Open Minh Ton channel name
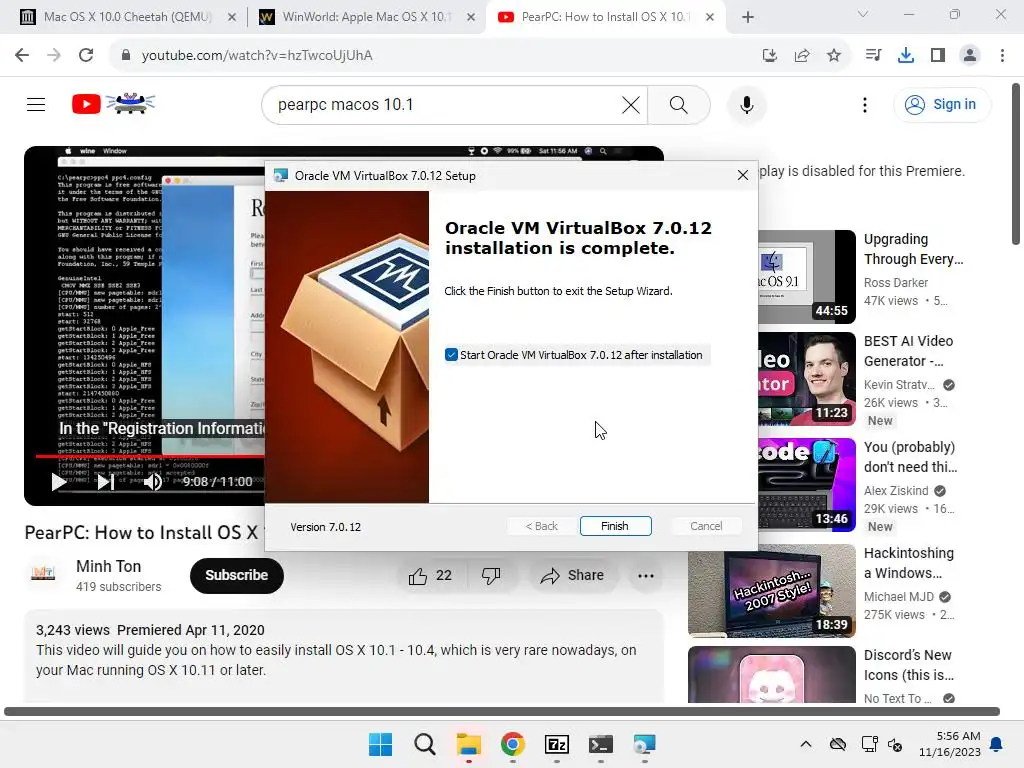This screenshot has width=1024, height=768. (108, 566)
